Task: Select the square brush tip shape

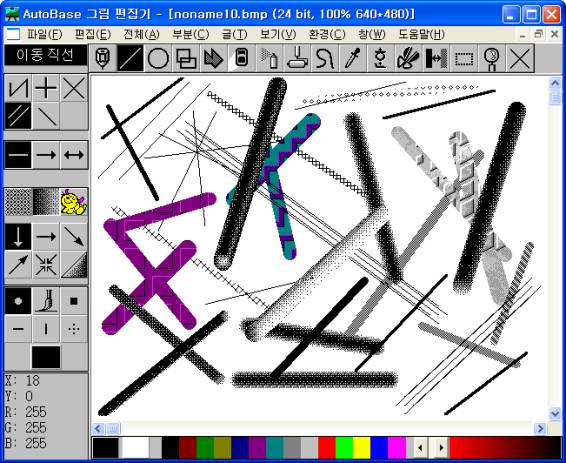Action: pos(74,301)
